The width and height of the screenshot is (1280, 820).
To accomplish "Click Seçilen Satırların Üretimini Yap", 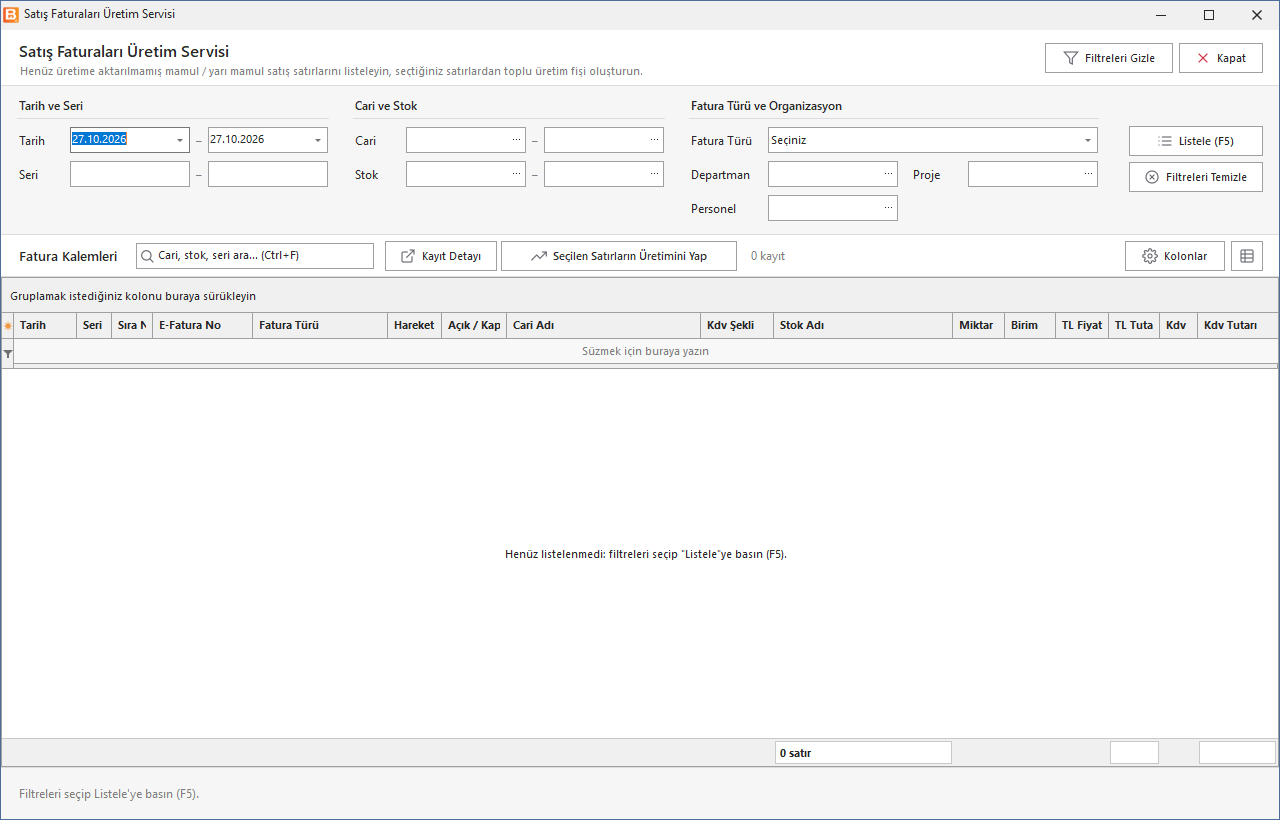I will [619, 256].
